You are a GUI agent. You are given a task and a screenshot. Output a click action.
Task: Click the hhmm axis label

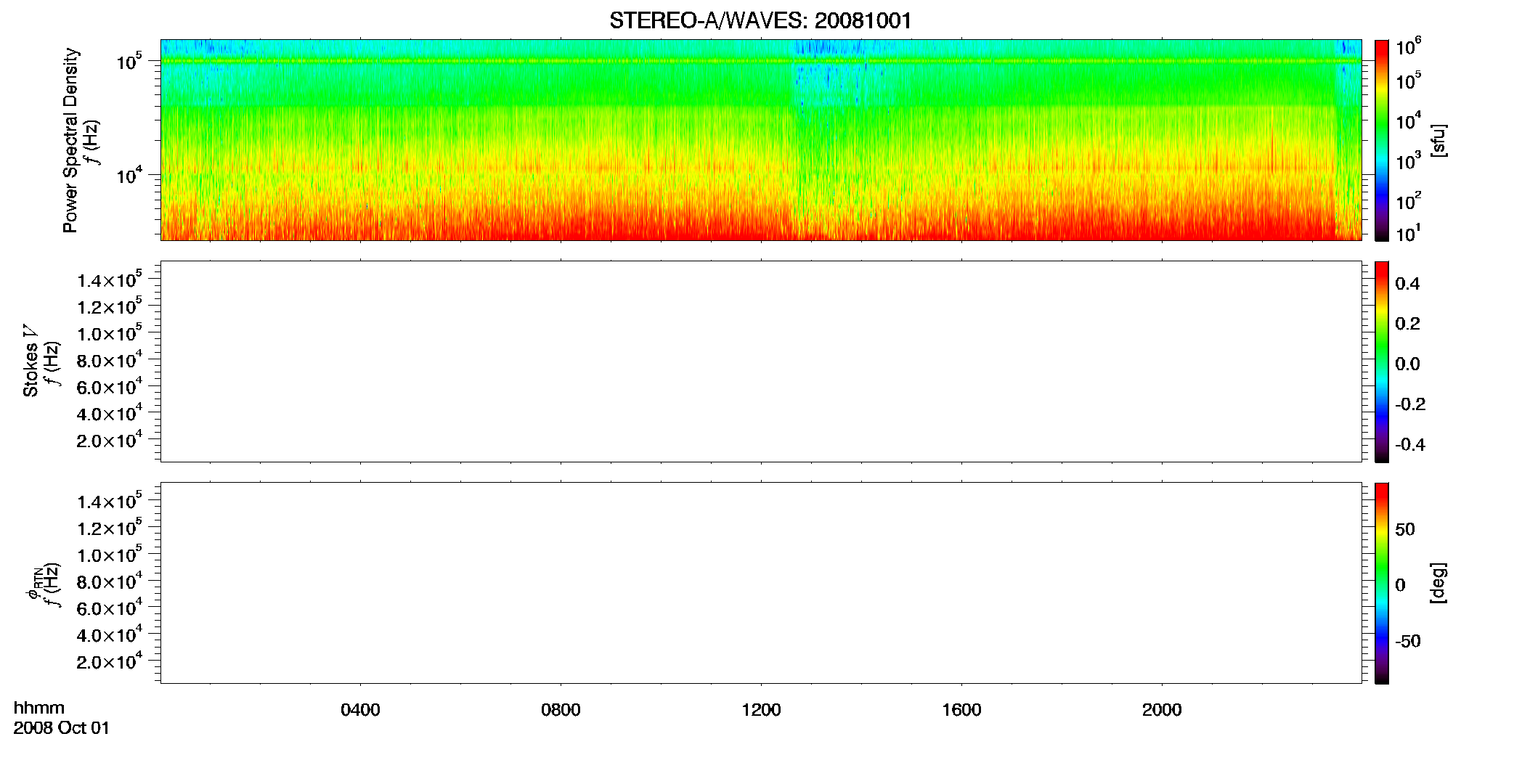(x=39, y=708)
